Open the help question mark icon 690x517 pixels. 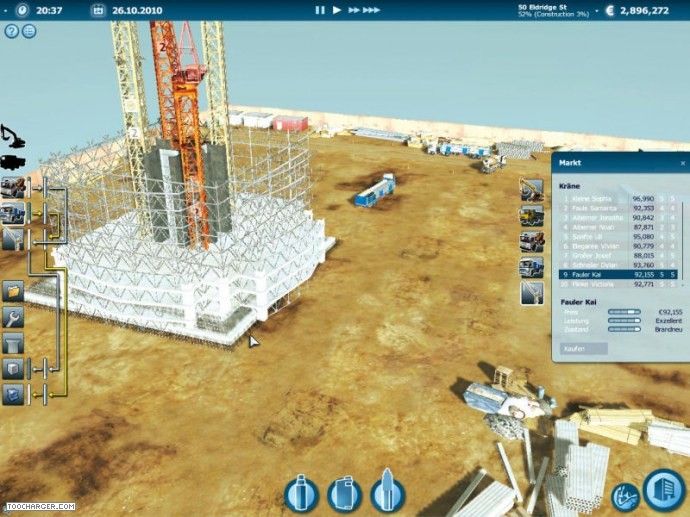12,31
